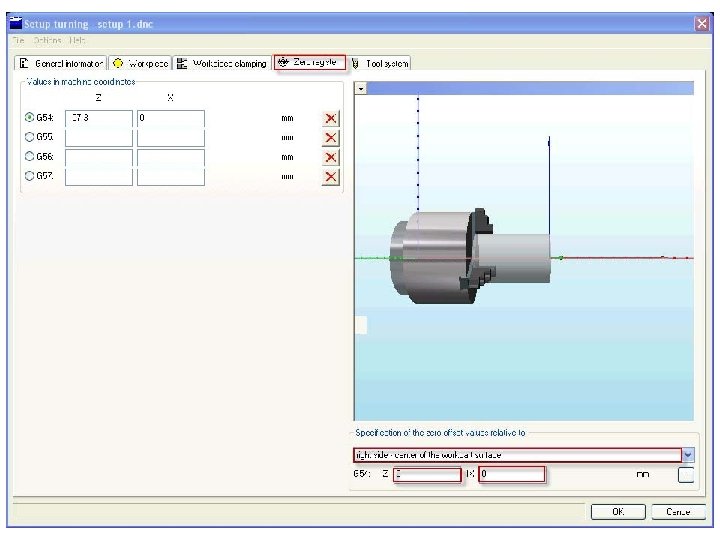Click the G55 X value field
The width and height of the screenshot is (720, 540).
tap(171, 138)
